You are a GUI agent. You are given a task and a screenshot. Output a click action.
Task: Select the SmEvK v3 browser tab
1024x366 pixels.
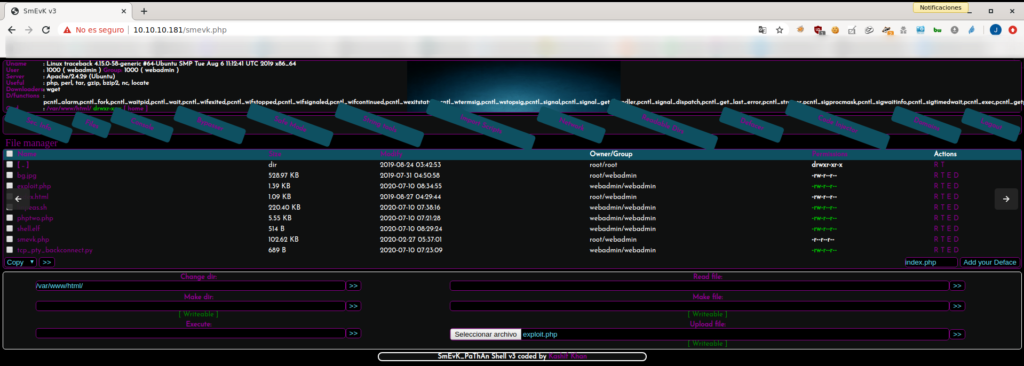point(68,11)
